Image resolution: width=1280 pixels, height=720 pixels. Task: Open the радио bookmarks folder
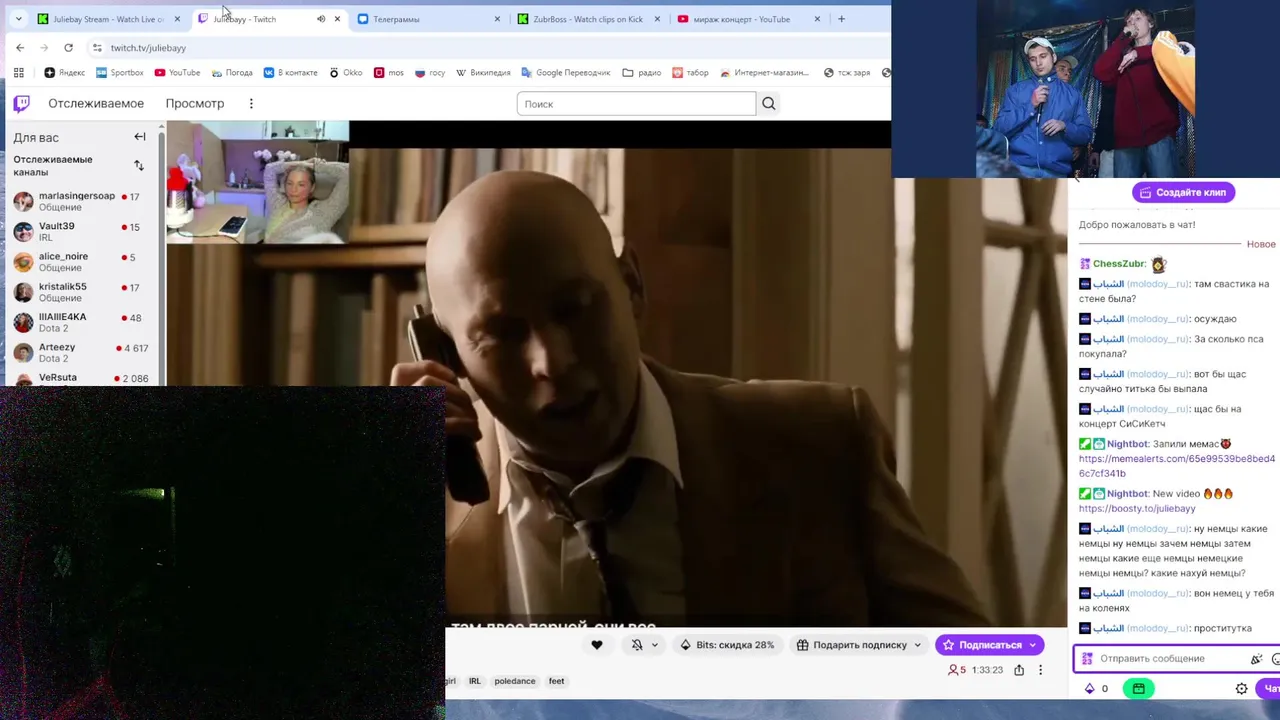642,73
